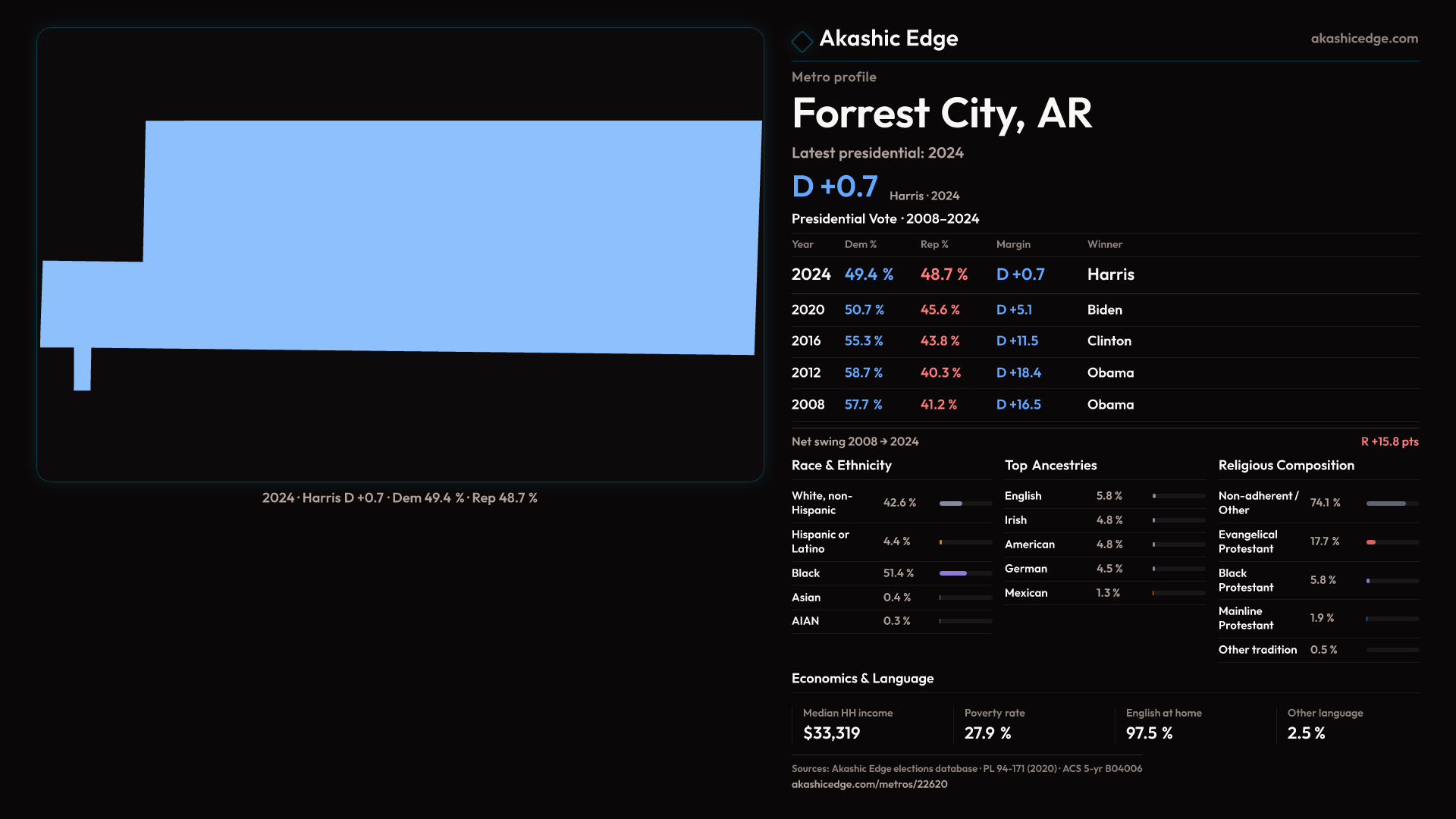Open the akashicedge.com link in header
Image resolution: width=1456 pixels, height=819 pixels.
click(x=1363, y=39)
